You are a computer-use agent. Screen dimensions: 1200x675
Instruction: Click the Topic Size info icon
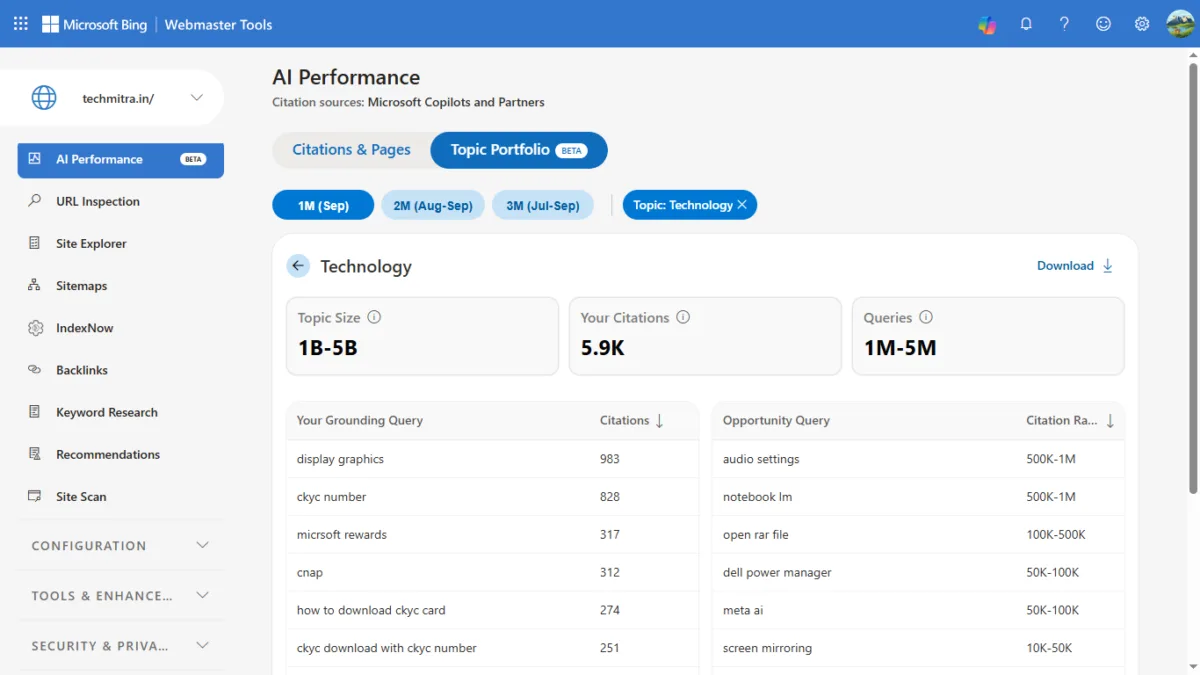(374, 317)
